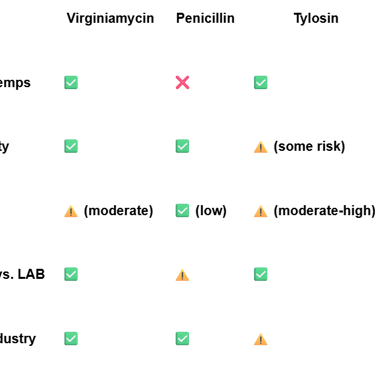Image resolution: width=375 pixels, height=366 pixels.
Task: Click the (moderate-high) text
Action: 324,211
